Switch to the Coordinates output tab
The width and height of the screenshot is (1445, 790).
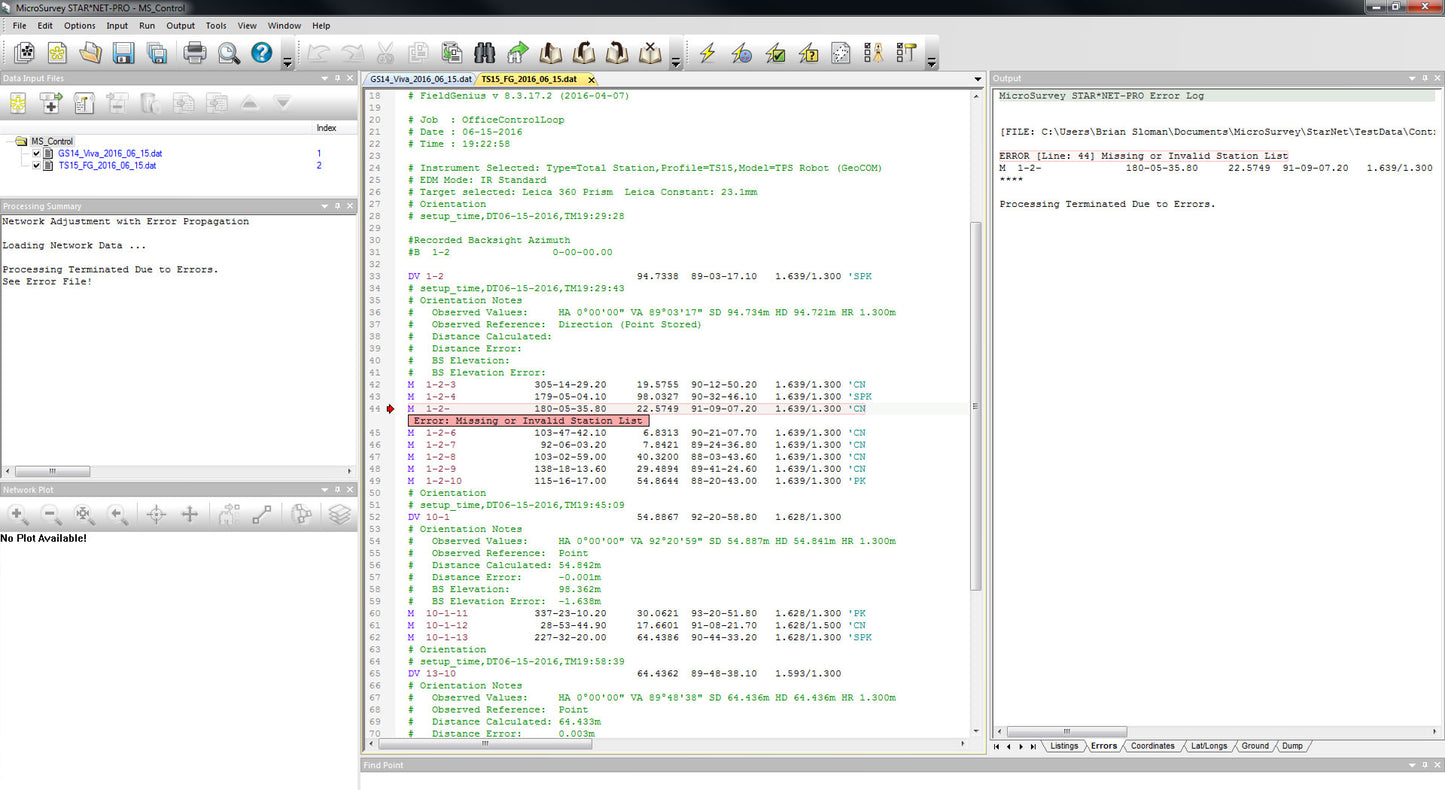1152,746
